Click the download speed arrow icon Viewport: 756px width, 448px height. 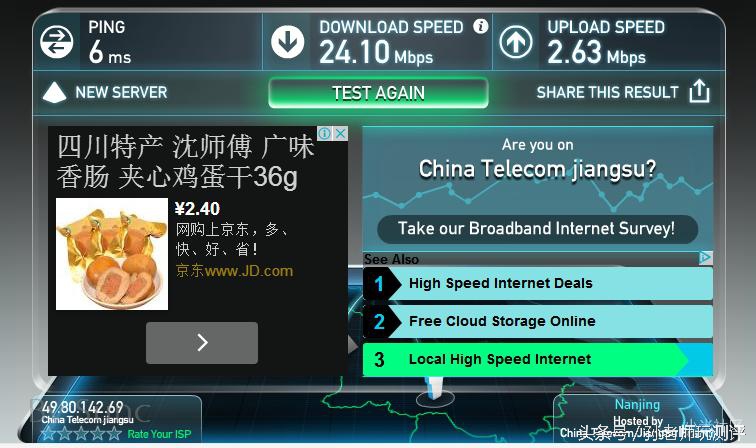point(287,42)
